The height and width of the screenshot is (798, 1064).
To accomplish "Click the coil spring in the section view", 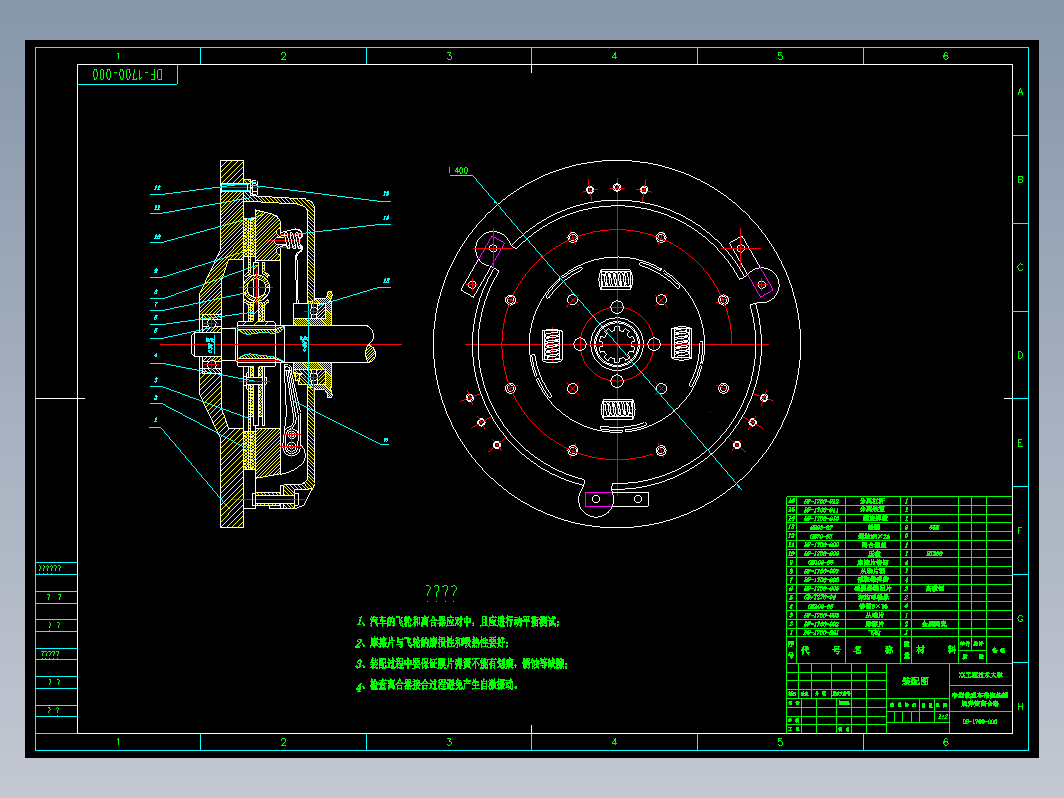I will (x=292, y=240).
